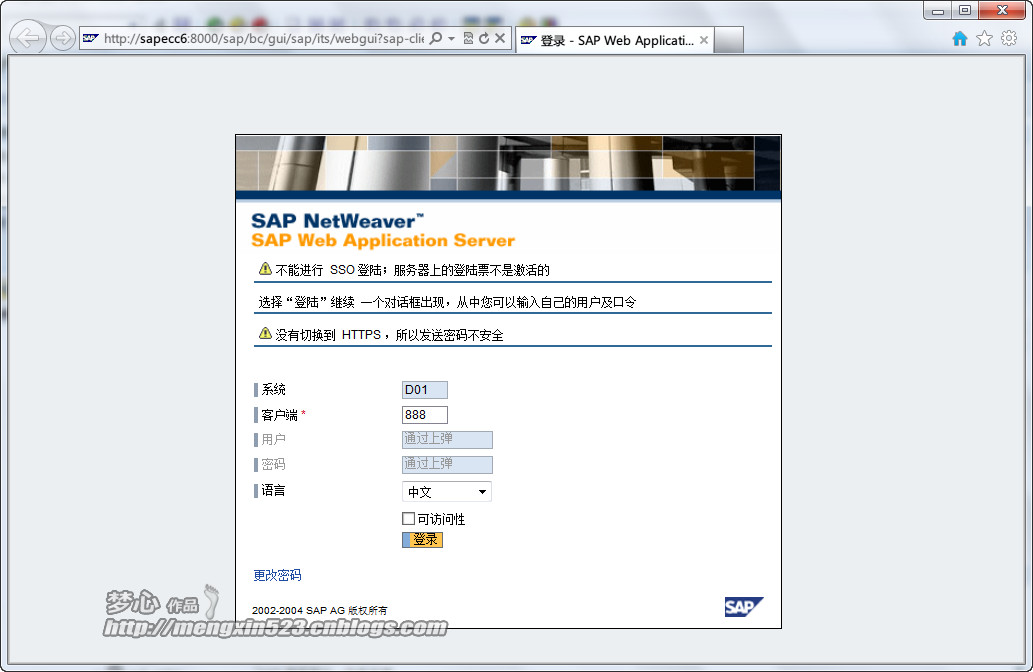Open the 更改密码 link
This screenshot has width=1033, height=672.
click(x=277, y=575)
